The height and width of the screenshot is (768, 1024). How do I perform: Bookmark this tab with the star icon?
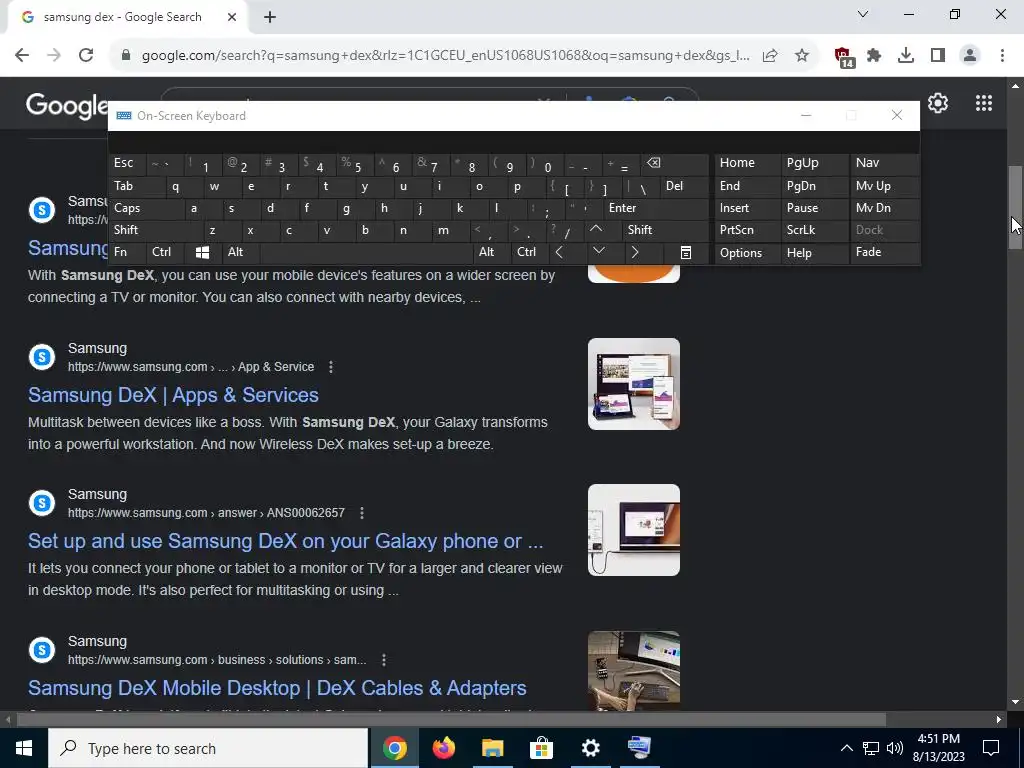(x=802, y=56)
